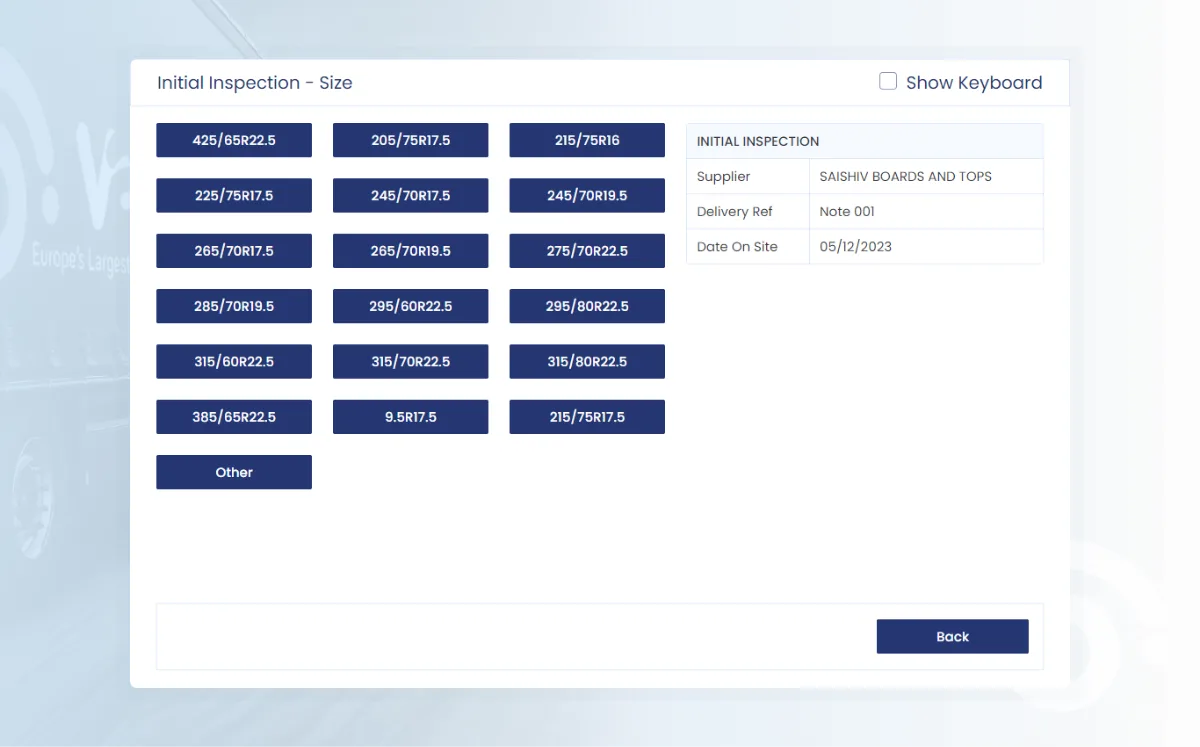Pick tyre size 315/60R22.5
Screen dimensions: 1200x747
pyautogui.click(x=234, y=362)
